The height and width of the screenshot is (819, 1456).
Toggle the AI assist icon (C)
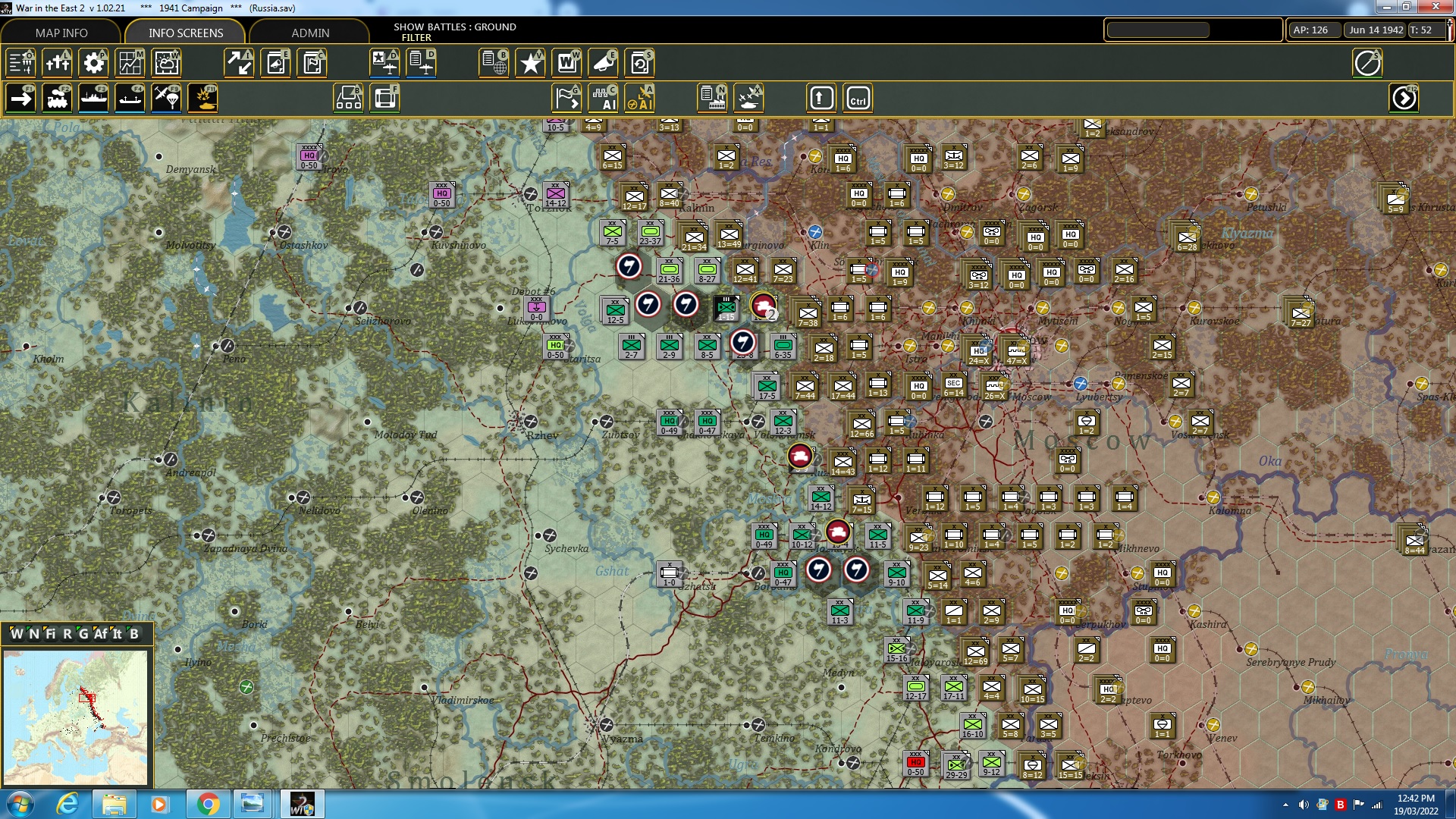(603, 98)
